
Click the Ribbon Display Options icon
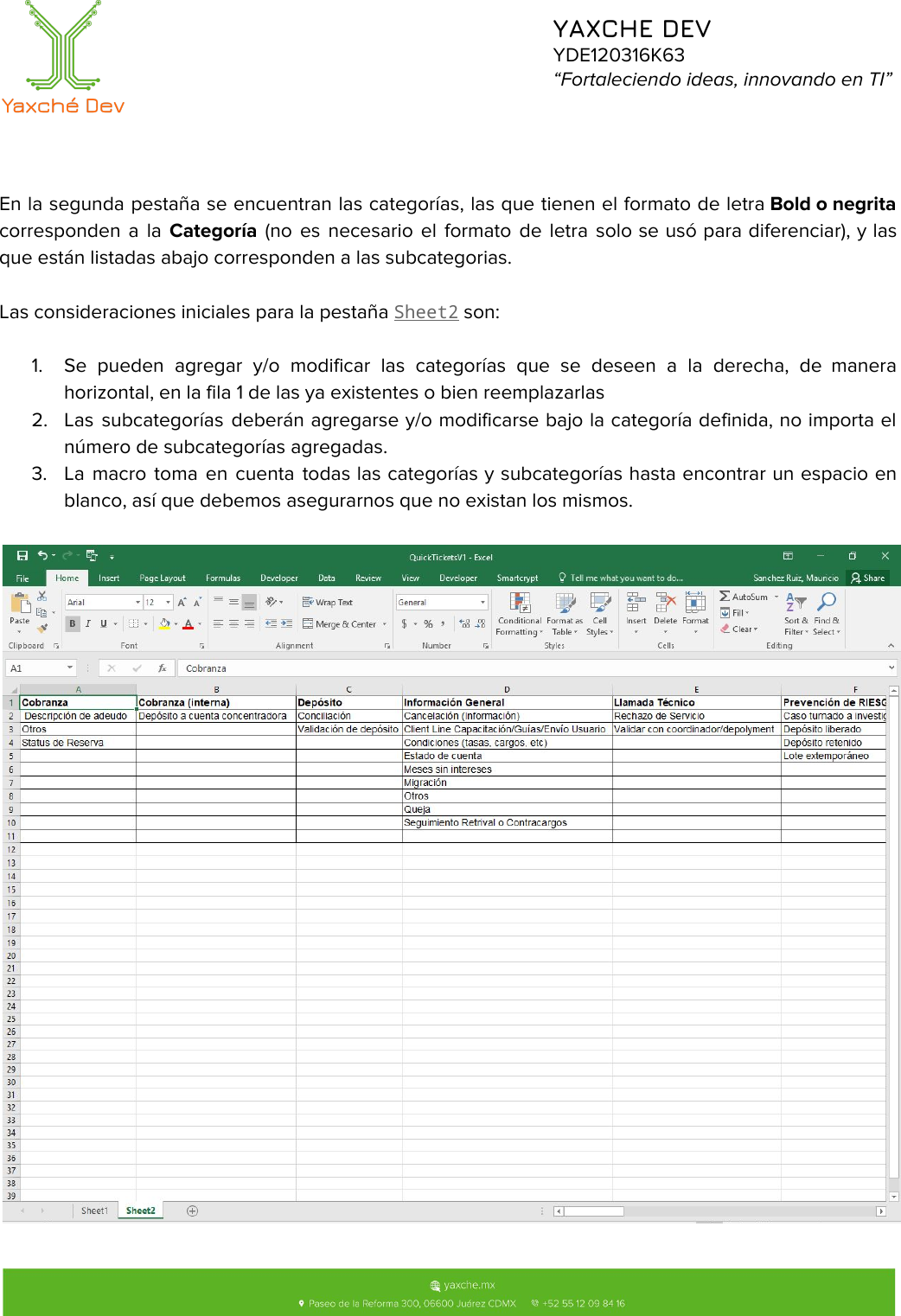pyautogui.click(x=788, y=556)
